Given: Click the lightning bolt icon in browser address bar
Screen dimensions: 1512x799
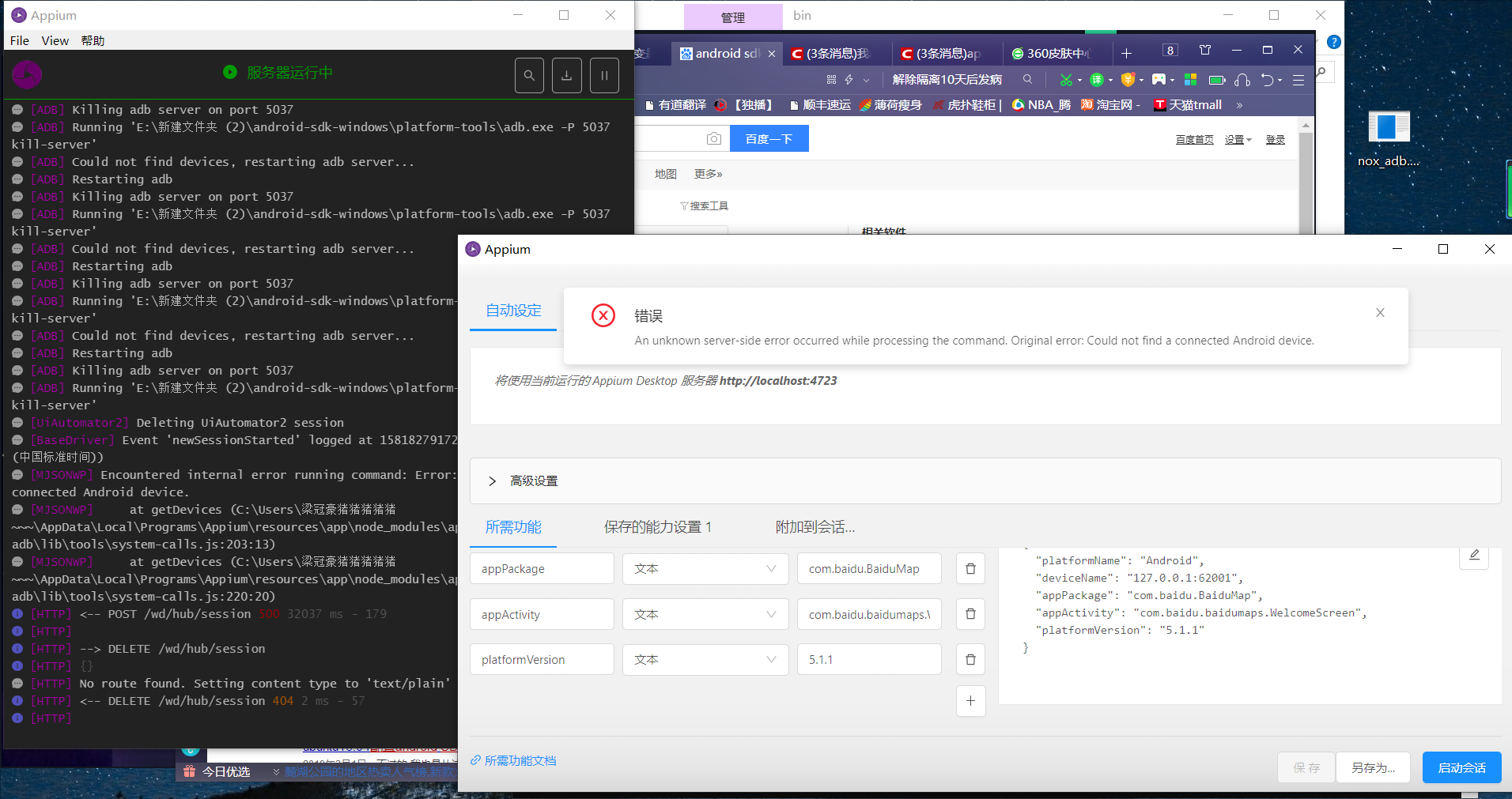Looking at the screenshot, I should 849,80.
